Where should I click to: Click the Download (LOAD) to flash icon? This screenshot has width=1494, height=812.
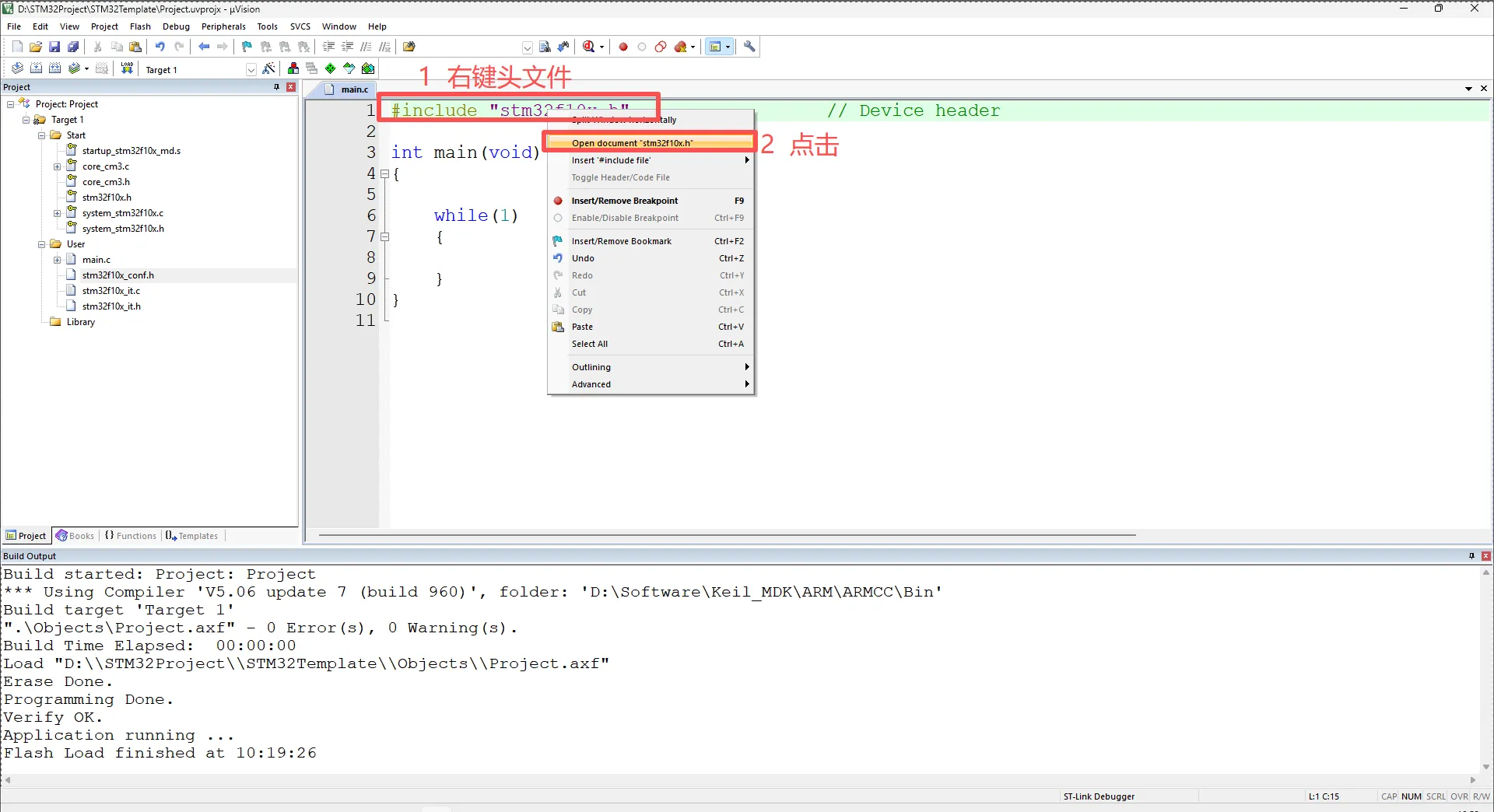127,69
